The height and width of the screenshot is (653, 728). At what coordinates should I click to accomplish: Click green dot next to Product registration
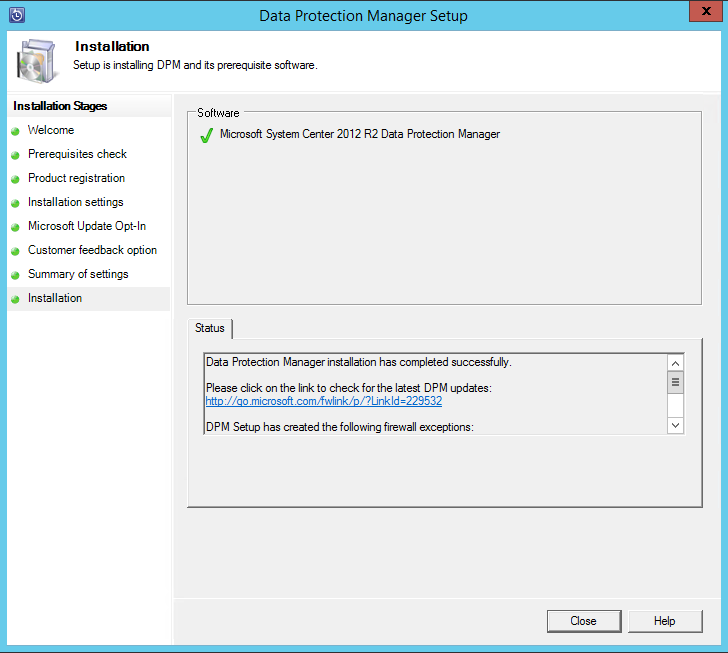[x=15, y=179]
